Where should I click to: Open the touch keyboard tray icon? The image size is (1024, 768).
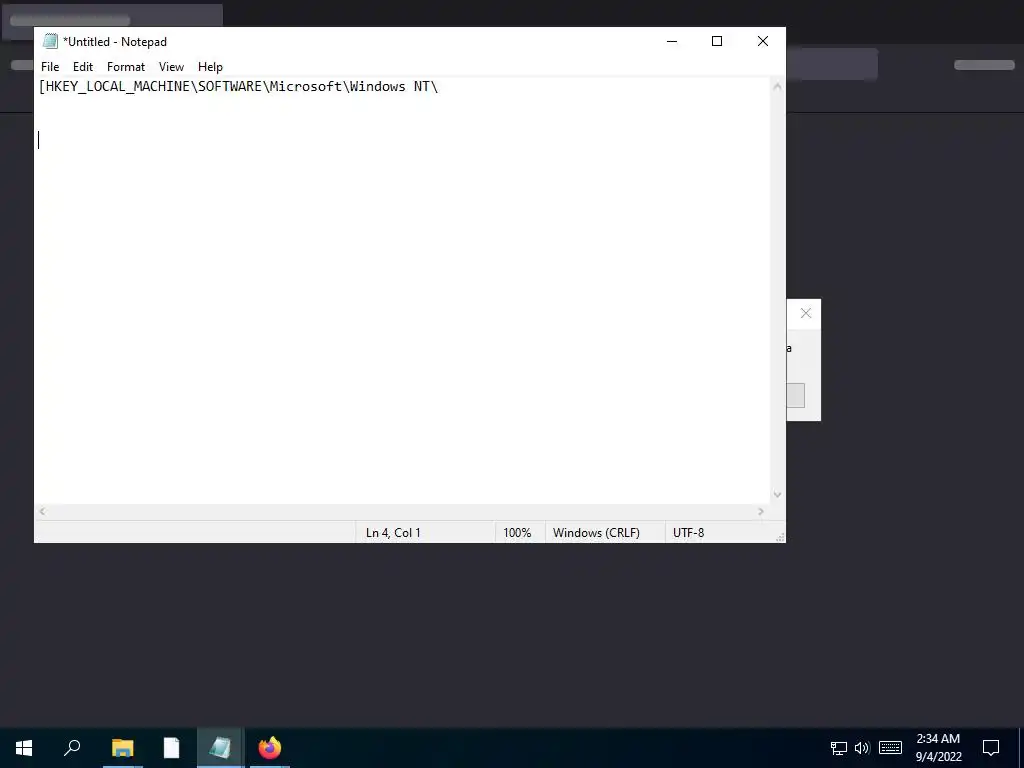point(890,748)
